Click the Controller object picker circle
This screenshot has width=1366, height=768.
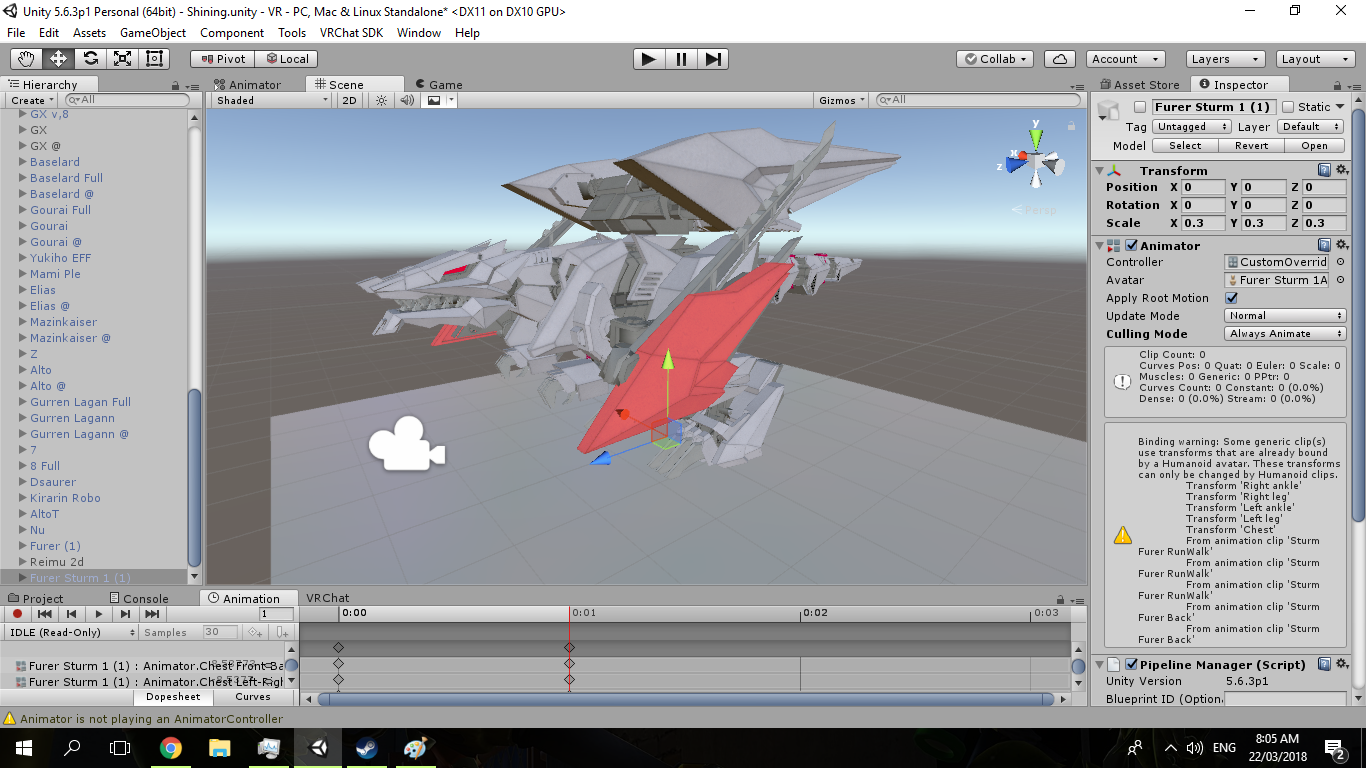[x=1341, y=262]
